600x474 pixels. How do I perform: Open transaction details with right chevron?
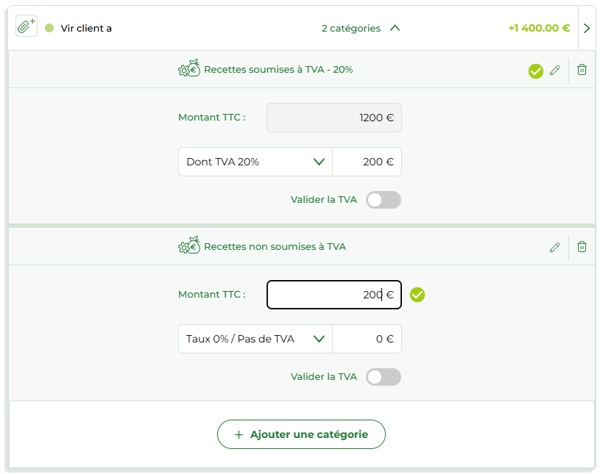pos(587,28)
